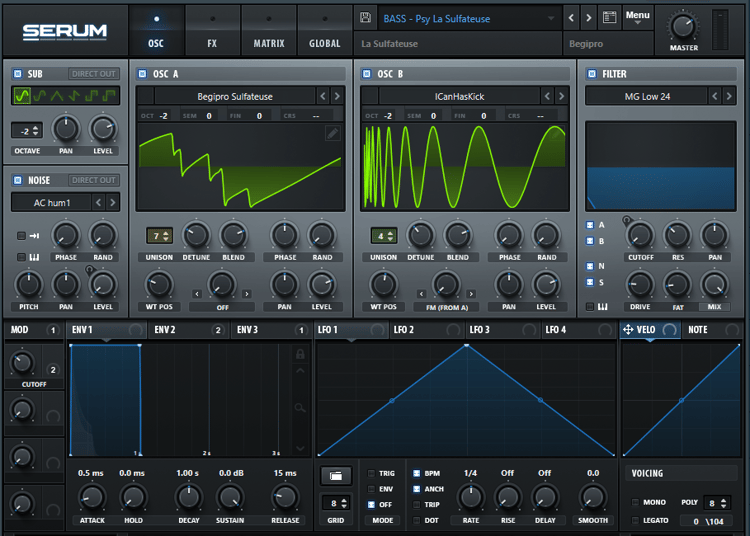Toggle filter routing for noise N
750x536 pixels.
click(590, 266)
